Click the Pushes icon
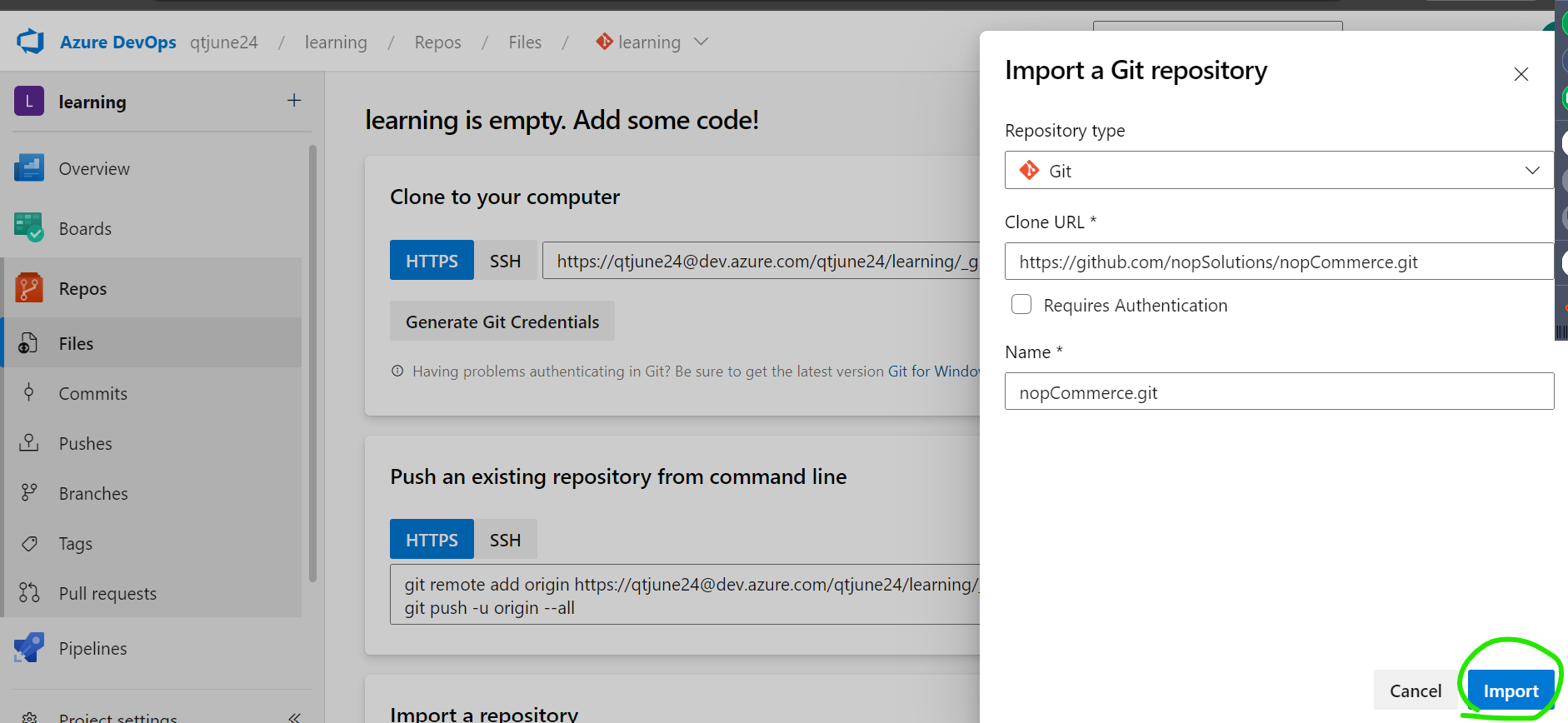Screen dimensions: 1568x723 [x=29, y=443]
